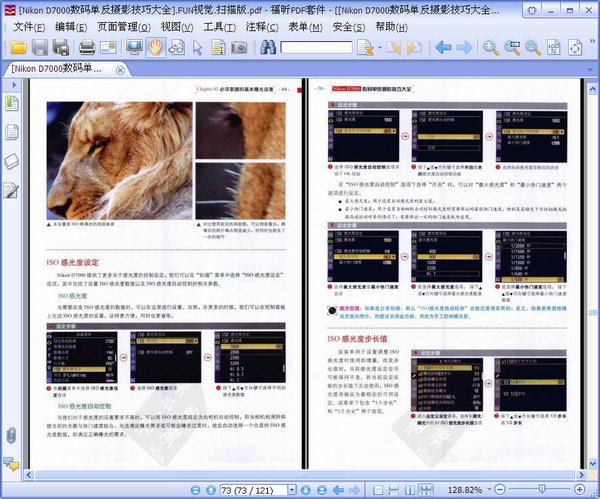The height and width of the screenshot is (499, 600).
Task: Open the 表单(M) menu
Action: [305, 27]
